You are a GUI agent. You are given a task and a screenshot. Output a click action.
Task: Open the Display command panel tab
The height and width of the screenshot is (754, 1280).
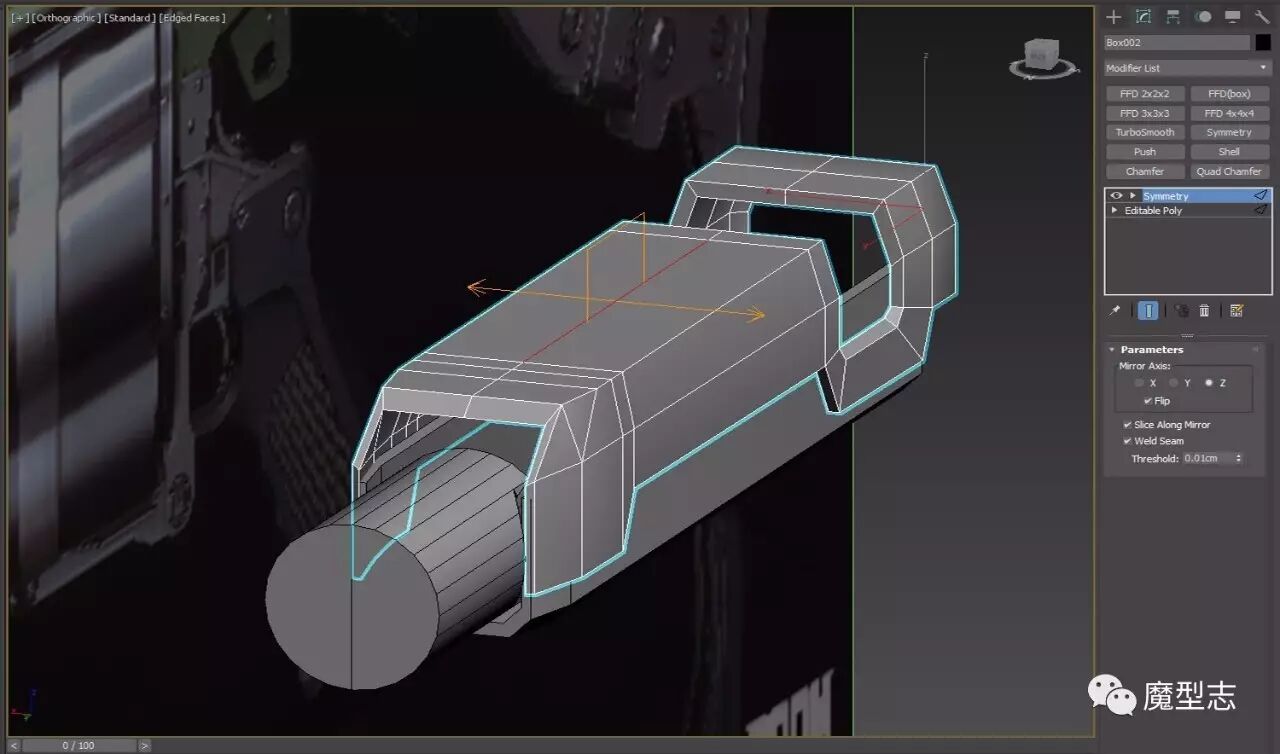tap(1233, 17)
